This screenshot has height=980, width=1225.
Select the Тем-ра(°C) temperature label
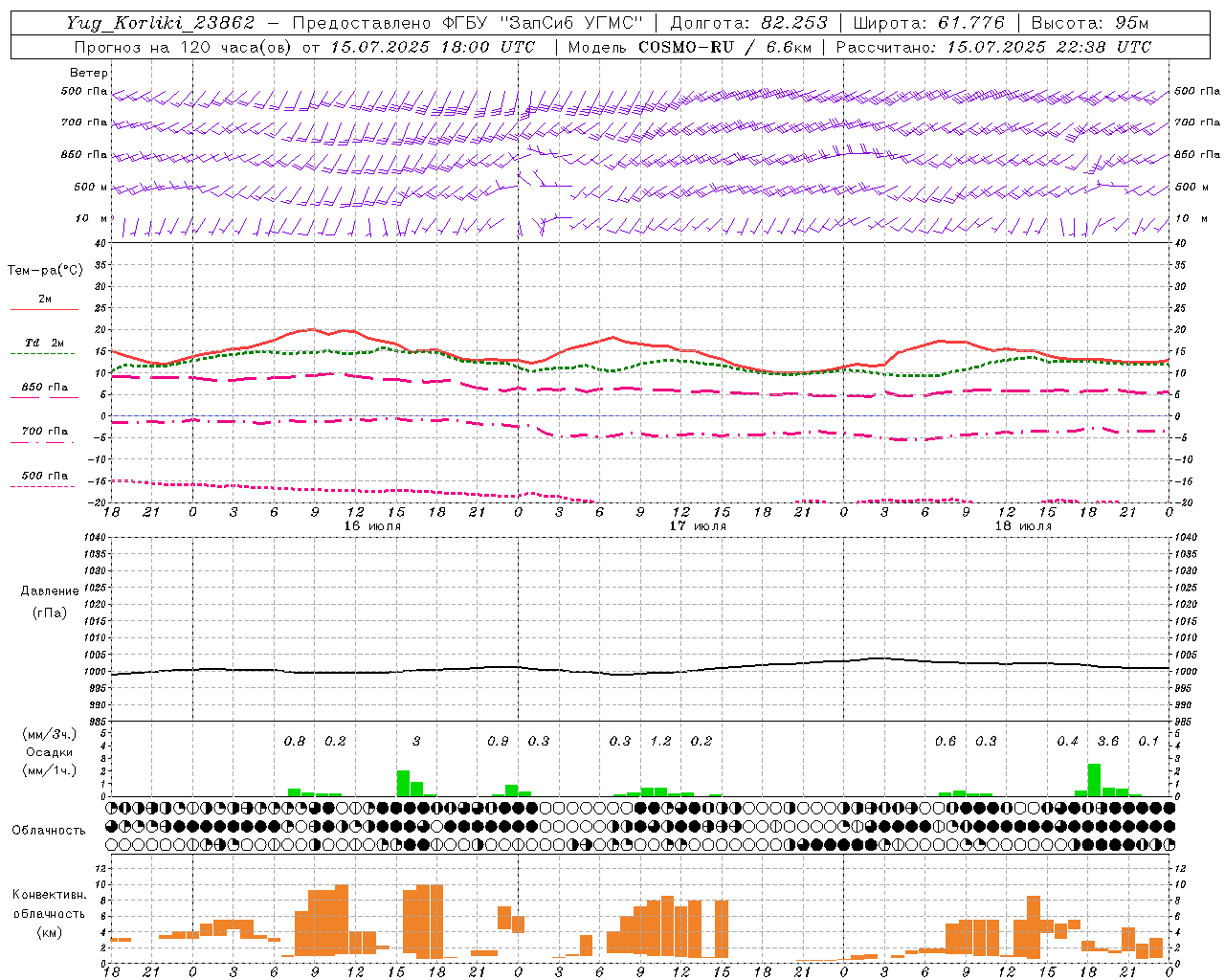[x=45, y=271]
